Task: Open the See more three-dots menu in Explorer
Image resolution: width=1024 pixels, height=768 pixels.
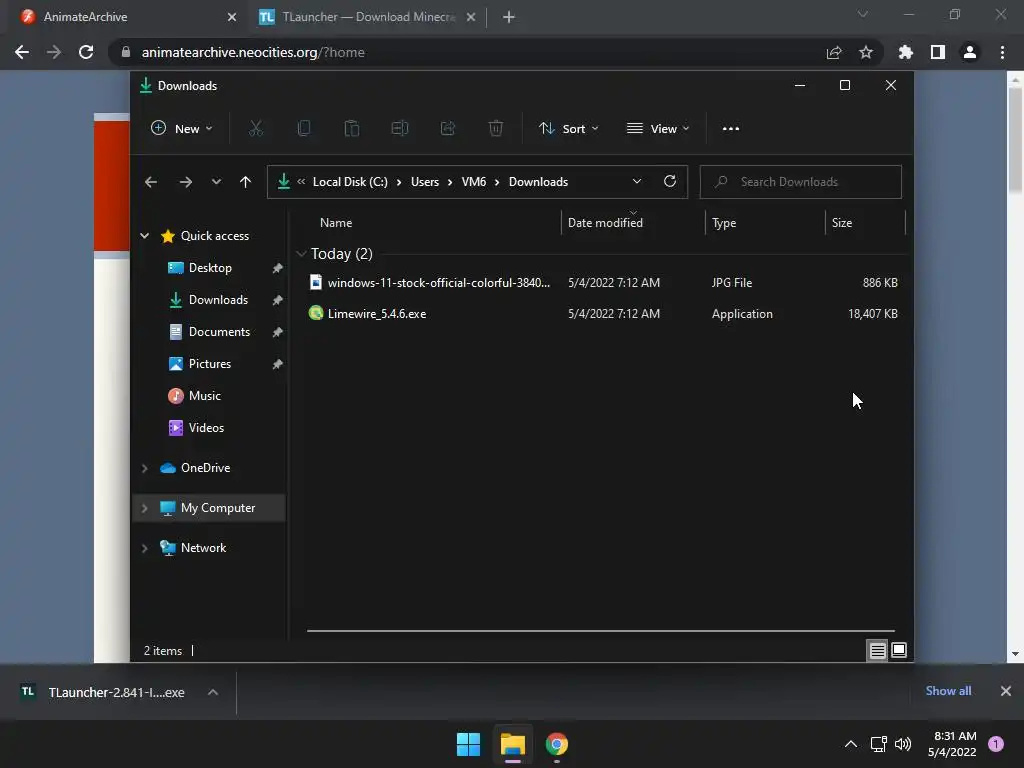Action: [731, 129]
